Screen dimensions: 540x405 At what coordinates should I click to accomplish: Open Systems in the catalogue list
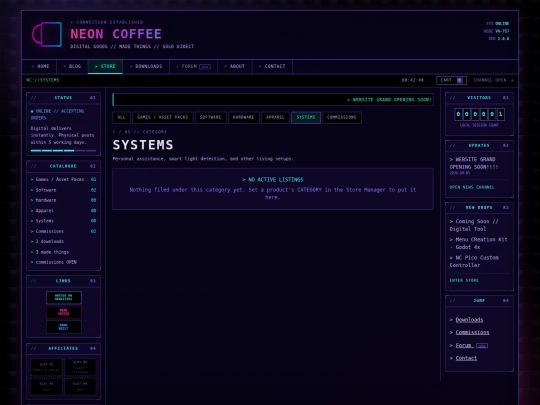[63, 221]
